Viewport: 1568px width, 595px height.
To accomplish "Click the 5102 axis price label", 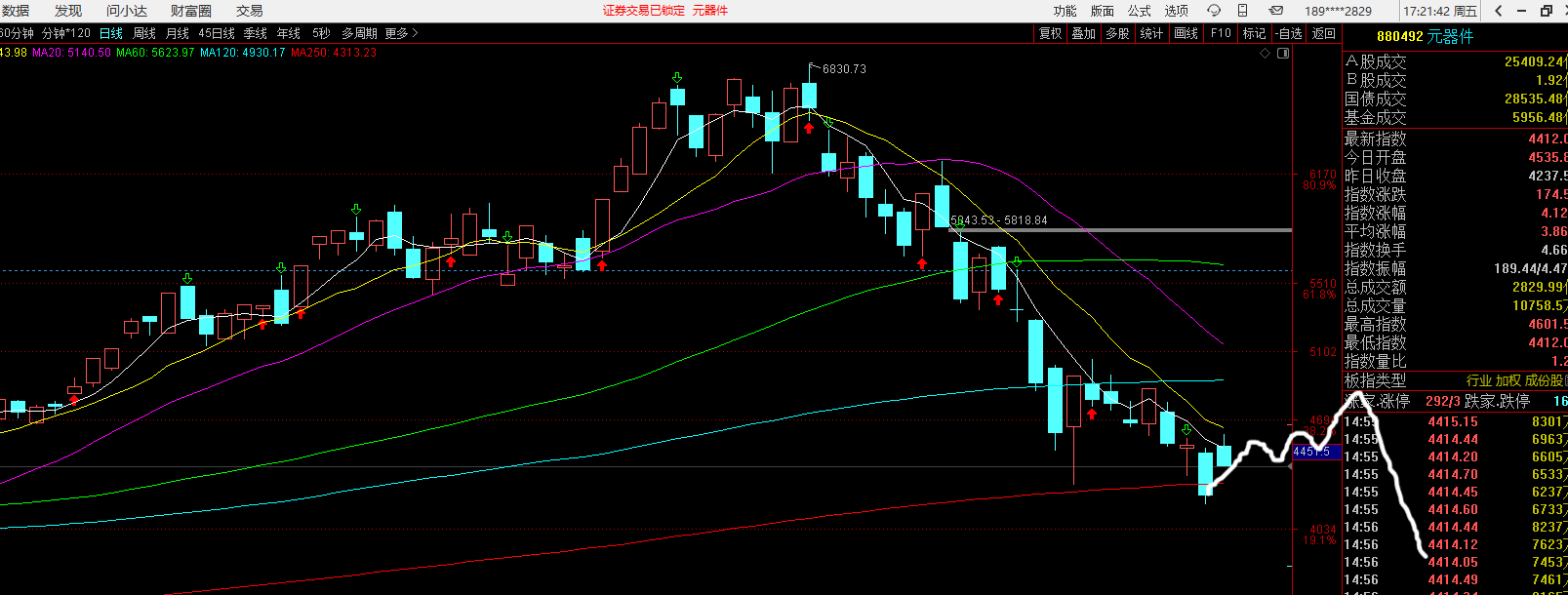I will [1323, 352].
